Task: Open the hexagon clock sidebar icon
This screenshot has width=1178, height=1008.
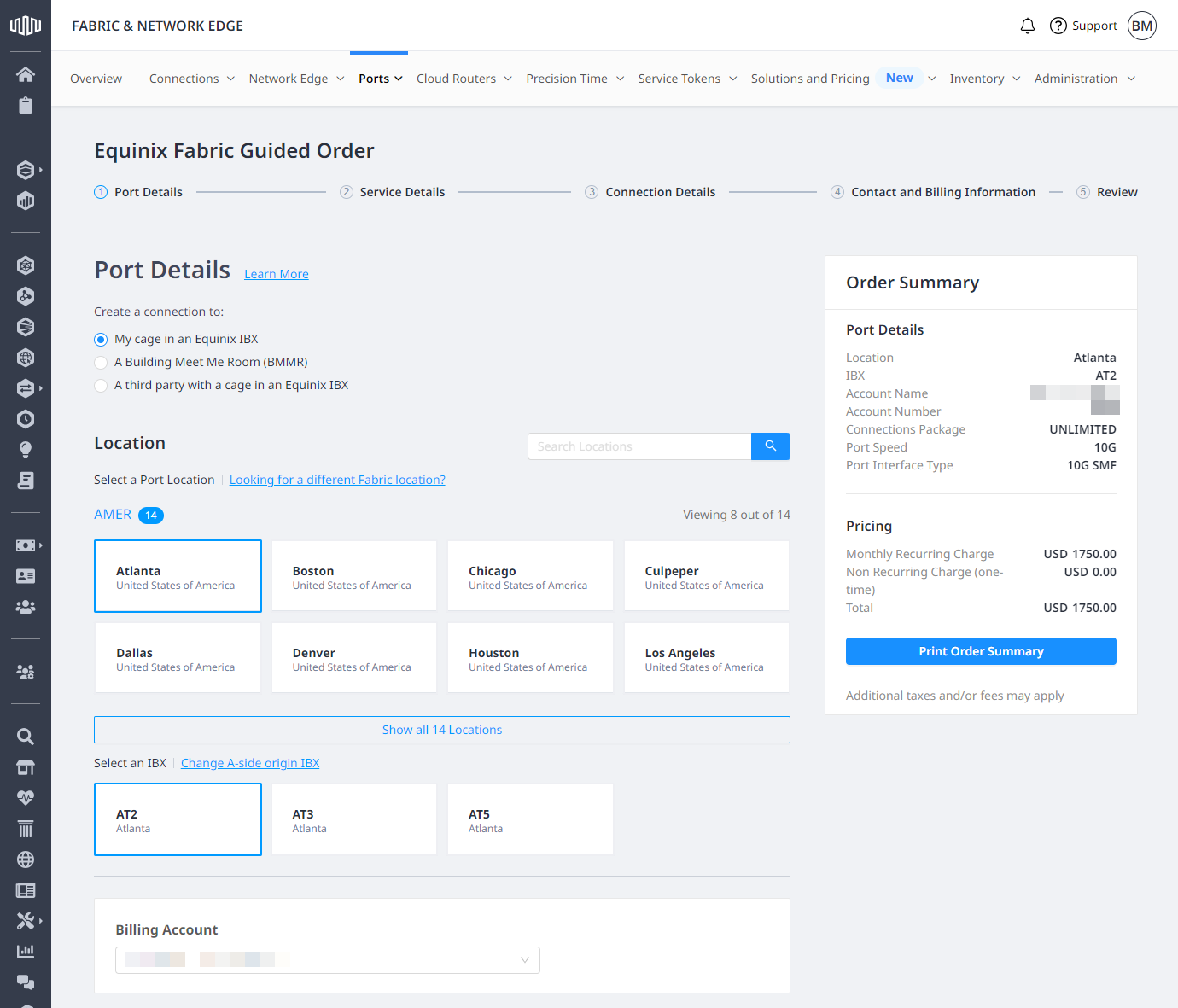Action: pos(26,419)
